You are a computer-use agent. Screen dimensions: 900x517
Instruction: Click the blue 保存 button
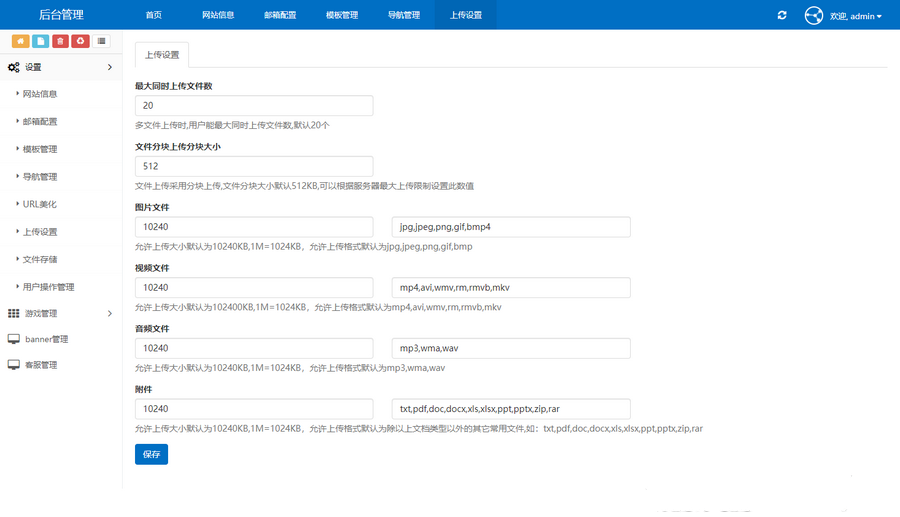point(152,454)
